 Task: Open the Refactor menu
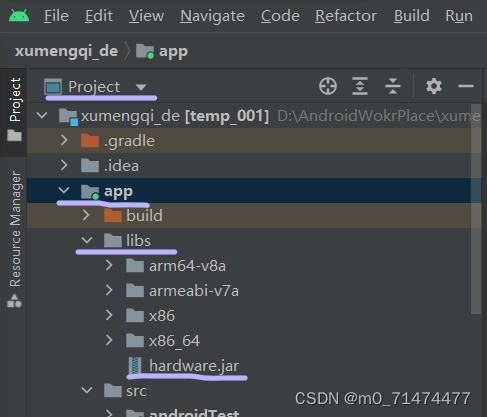click(x=346, y=16)
